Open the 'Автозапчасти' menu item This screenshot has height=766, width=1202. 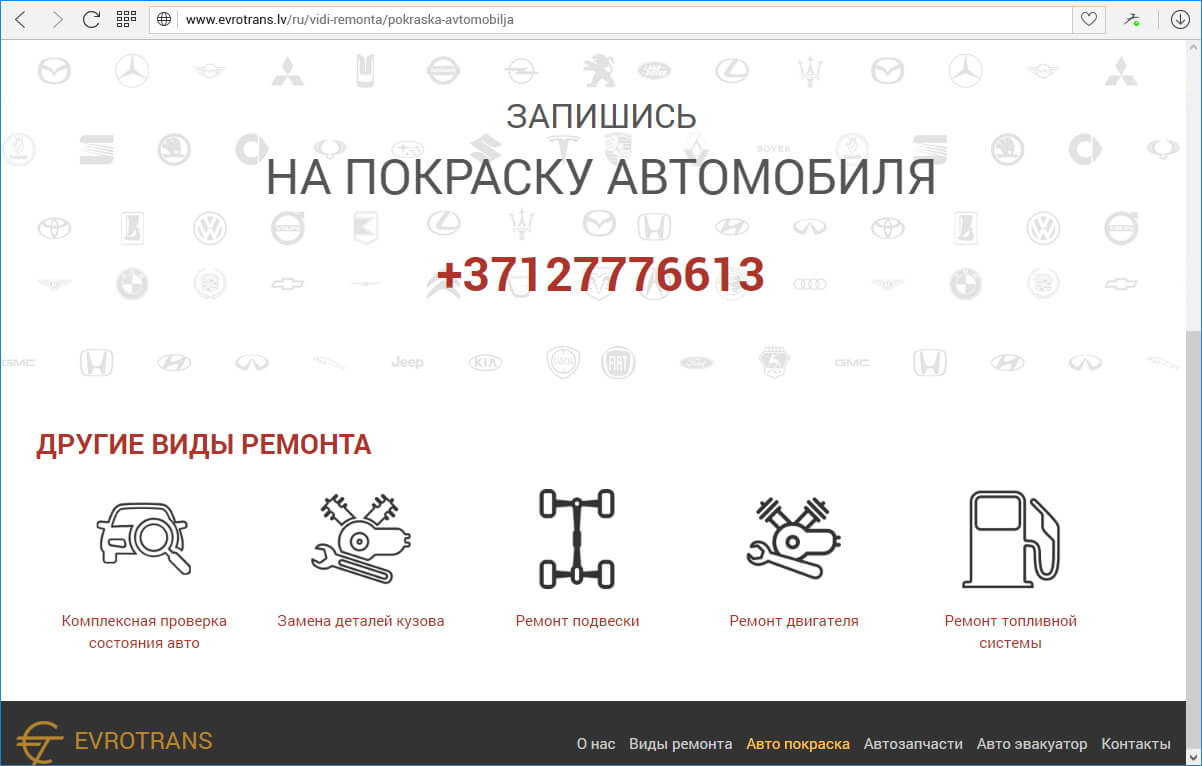pyautogui.click(x=913, y=744)
